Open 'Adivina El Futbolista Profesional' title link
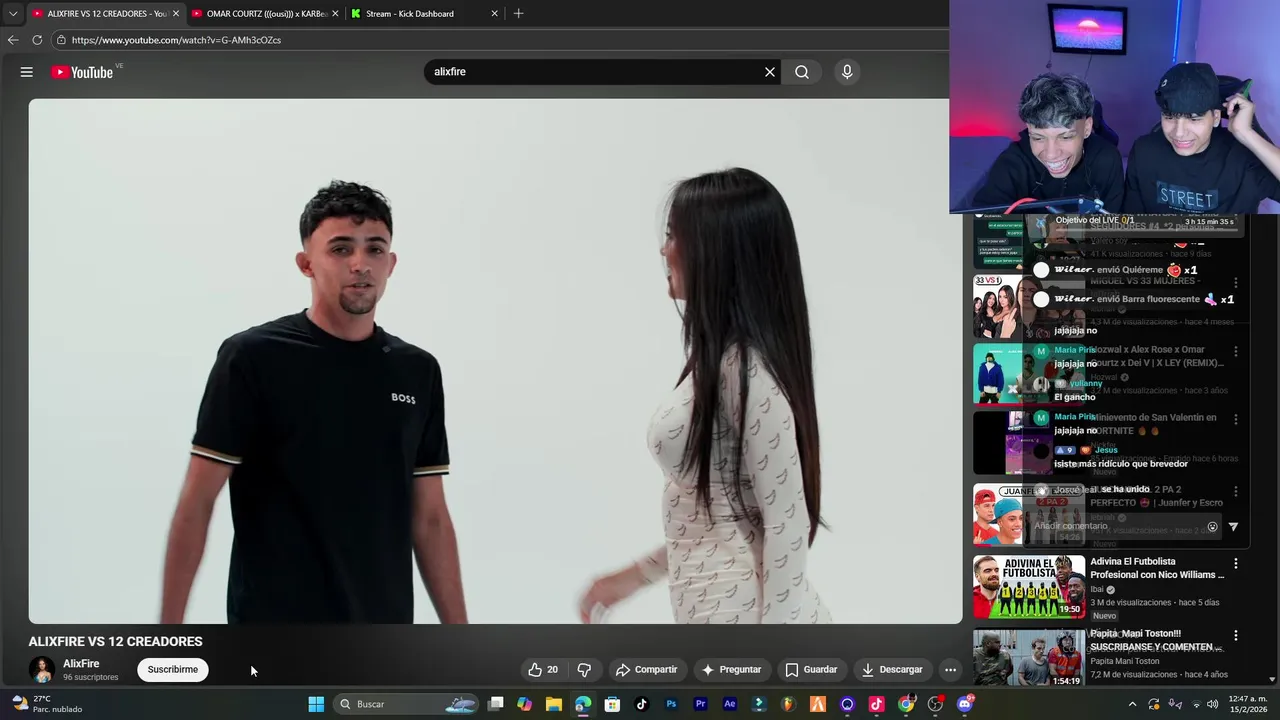The image size is (1280, 720). (x=1157, y=568)
